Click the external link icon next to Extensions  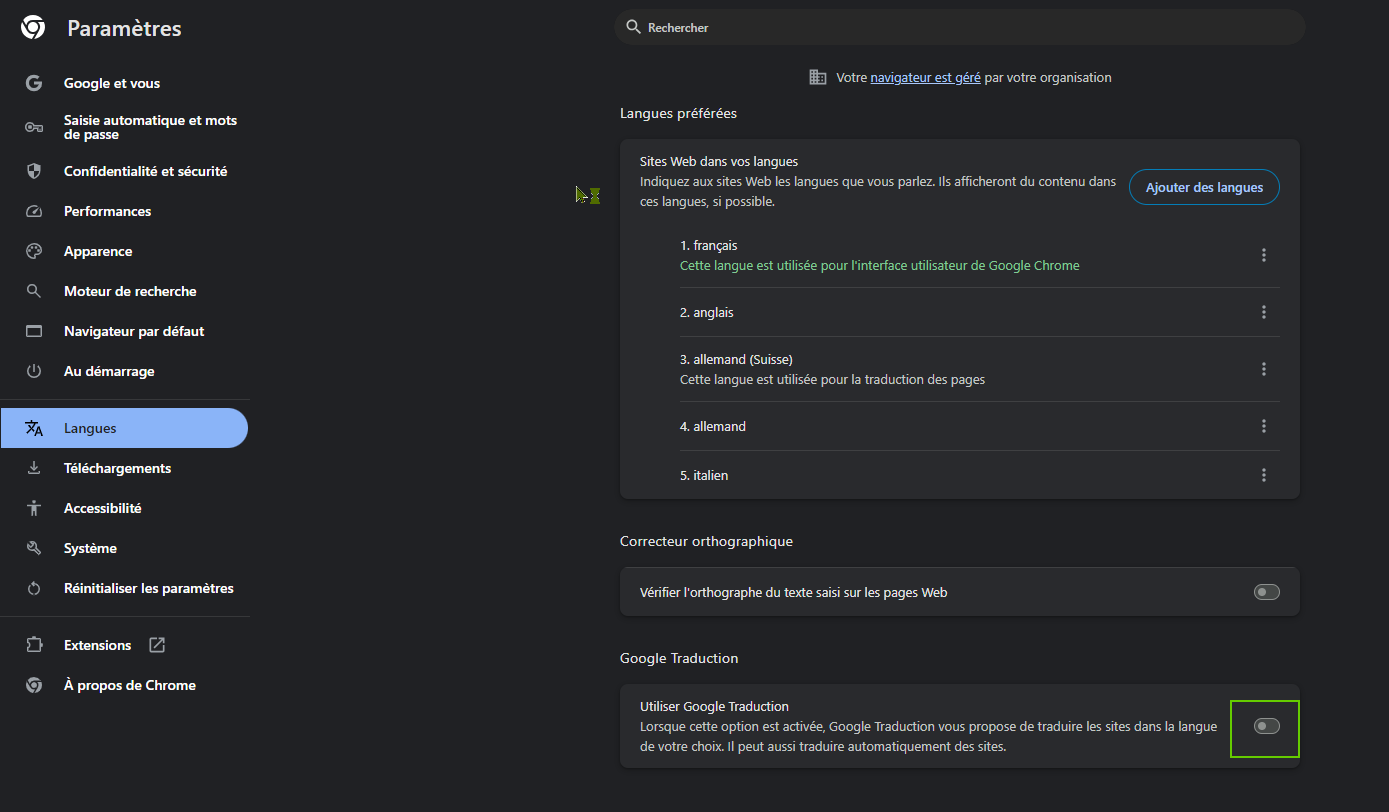(x=157, y=645)
